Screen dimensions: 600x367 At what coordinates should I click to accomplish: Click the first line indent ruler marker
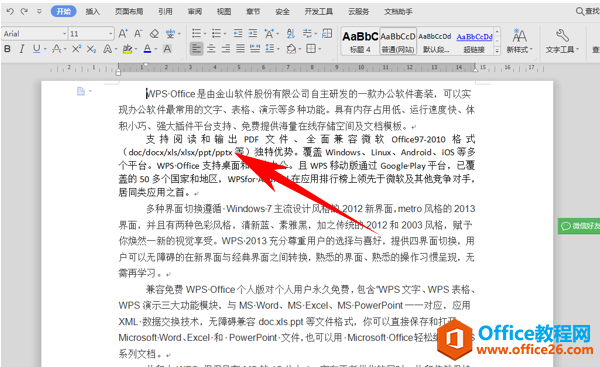[x=145, y=65]
